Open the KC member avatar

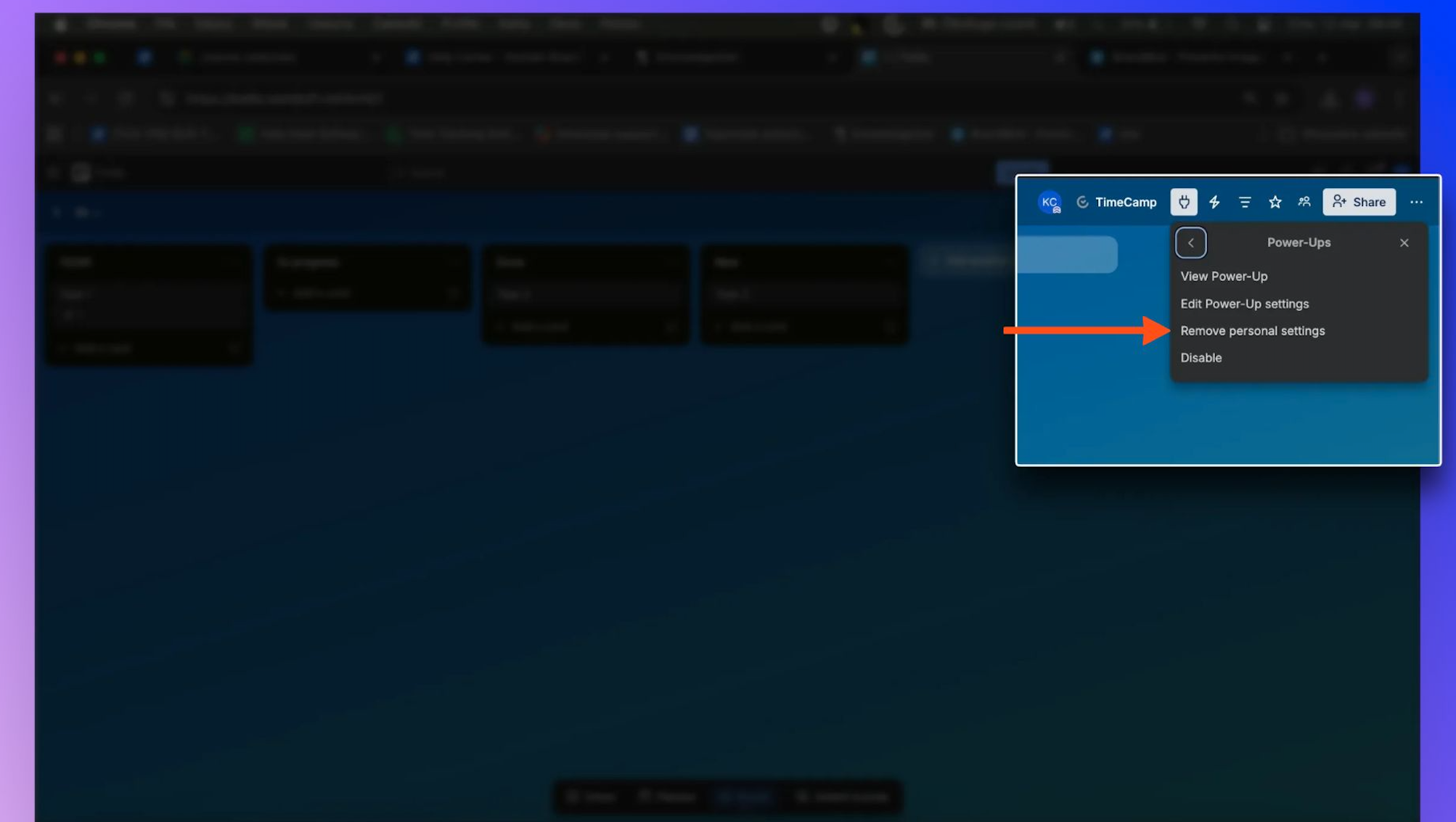click(1050, 202)
